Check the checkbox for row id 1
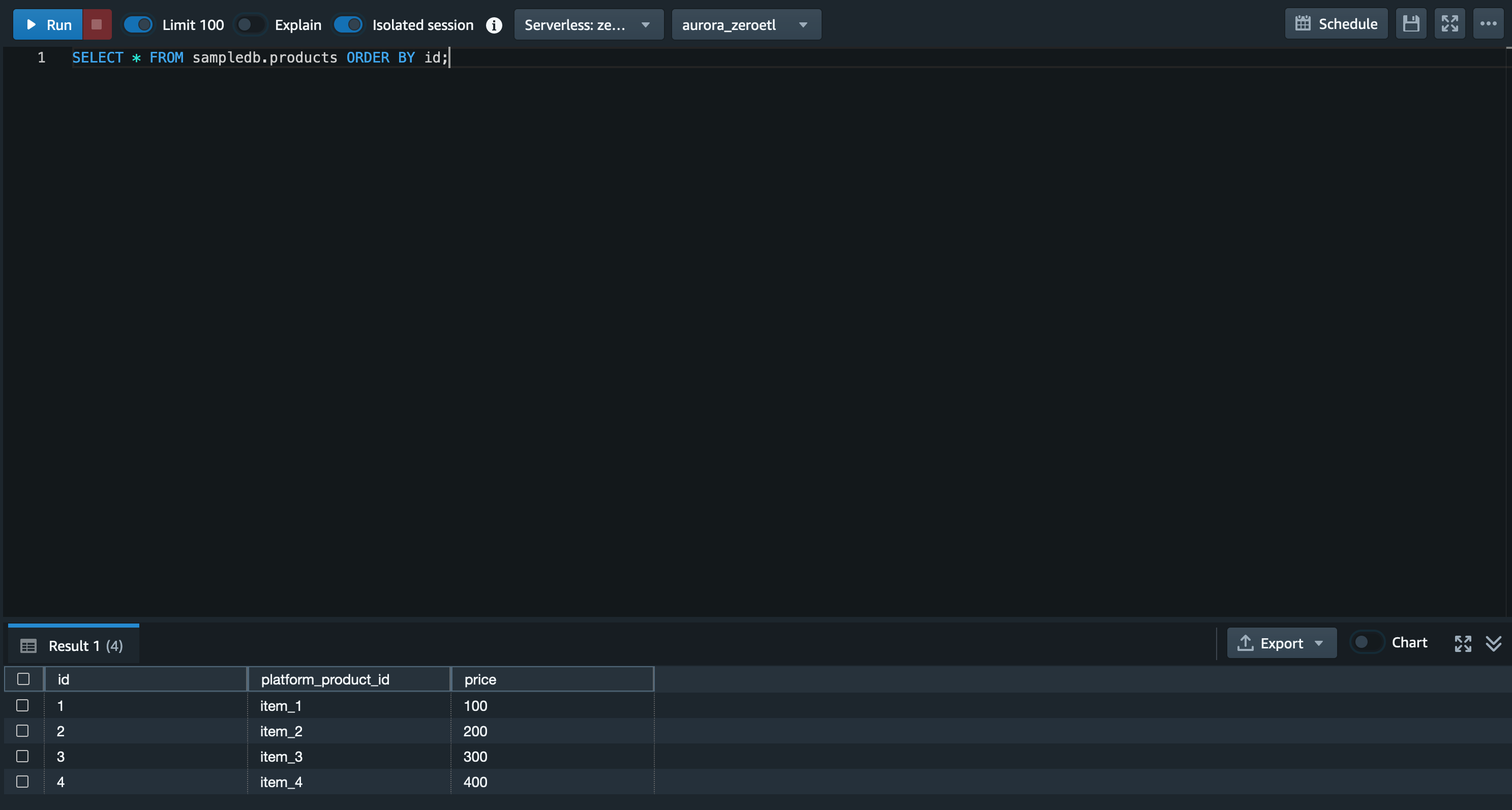 tap(22, 706)
